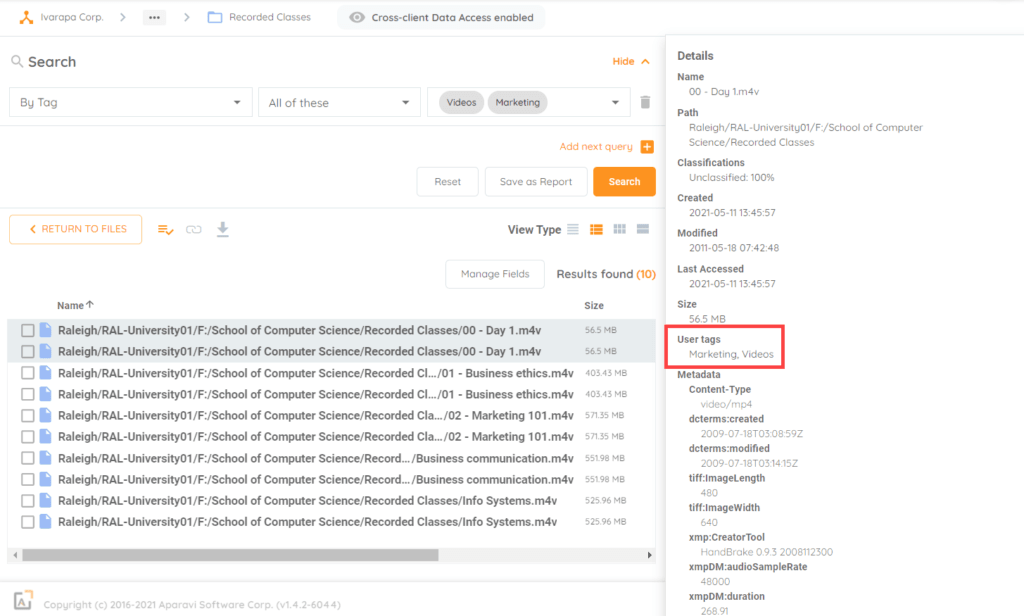Click file icon of first 00 - Day 1.m4v

click(45, 330)
